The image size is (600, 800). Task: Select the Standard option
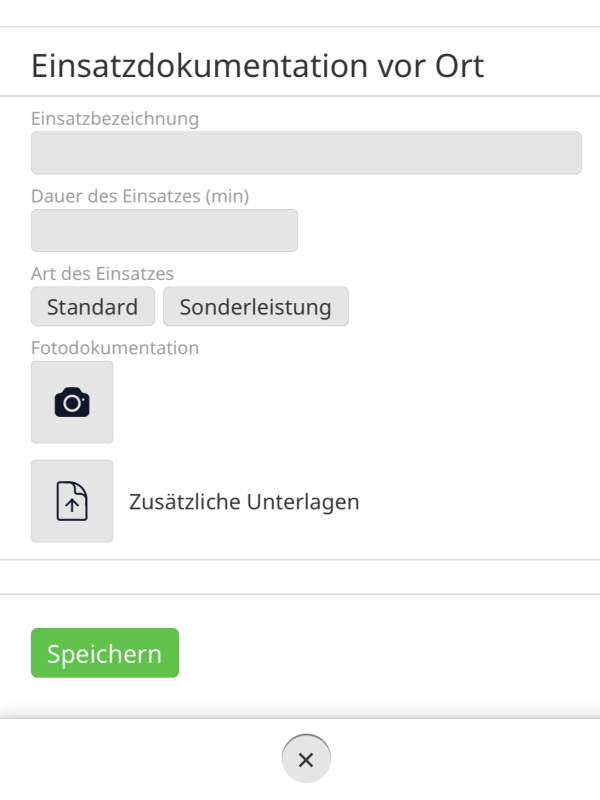point(93,307)
